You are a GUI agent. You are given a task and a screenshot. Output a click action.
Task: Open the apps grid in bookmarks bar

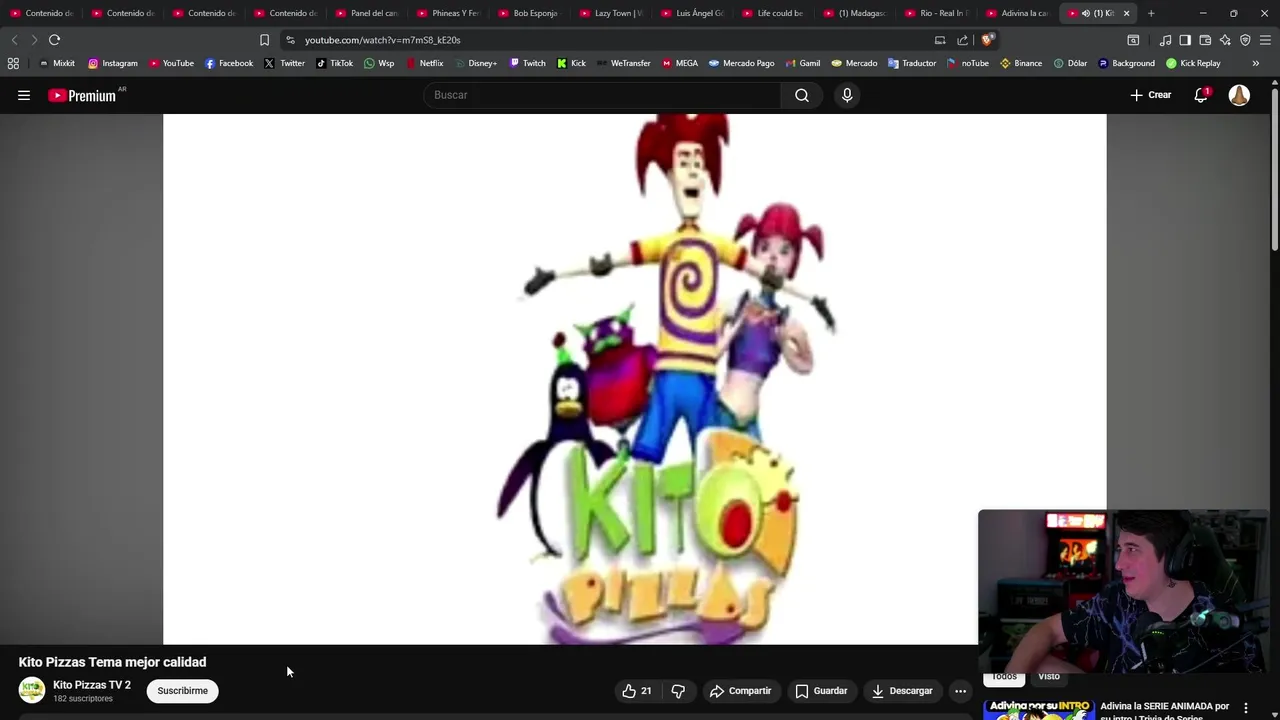pos(13,63)
